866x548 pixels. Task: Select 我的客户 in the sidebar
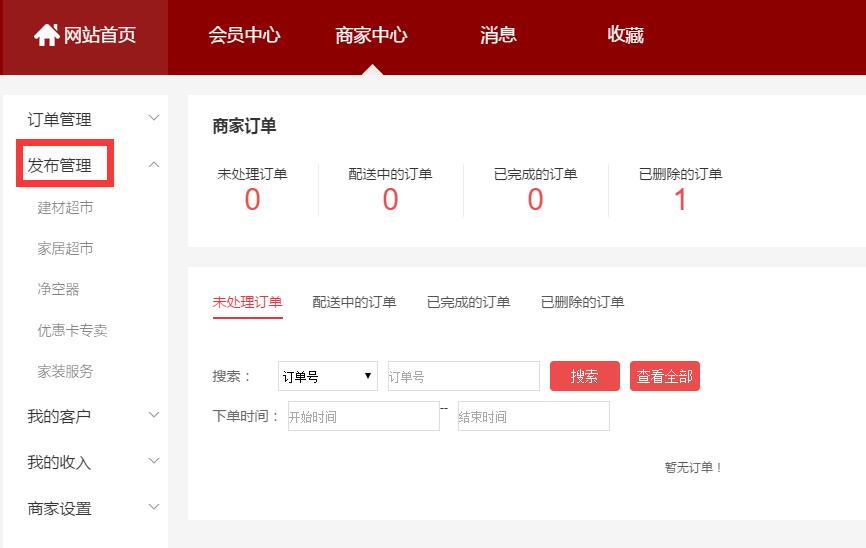click(x=59, y=416)
